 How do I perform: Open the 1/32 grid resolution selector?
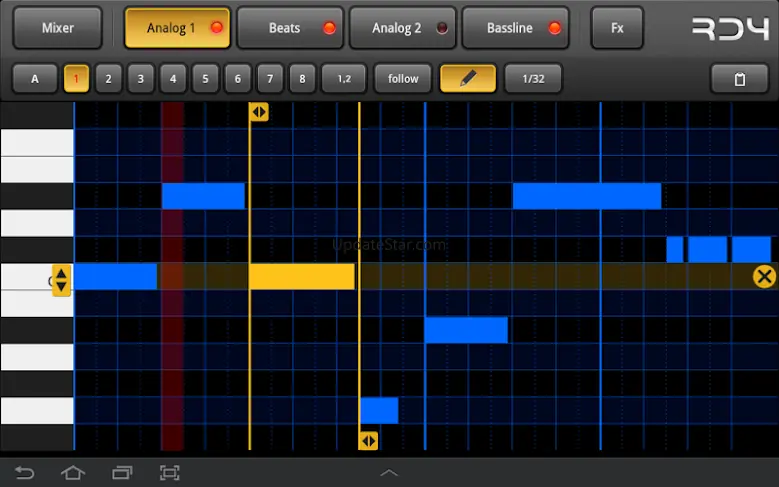[x=532, y=78]
